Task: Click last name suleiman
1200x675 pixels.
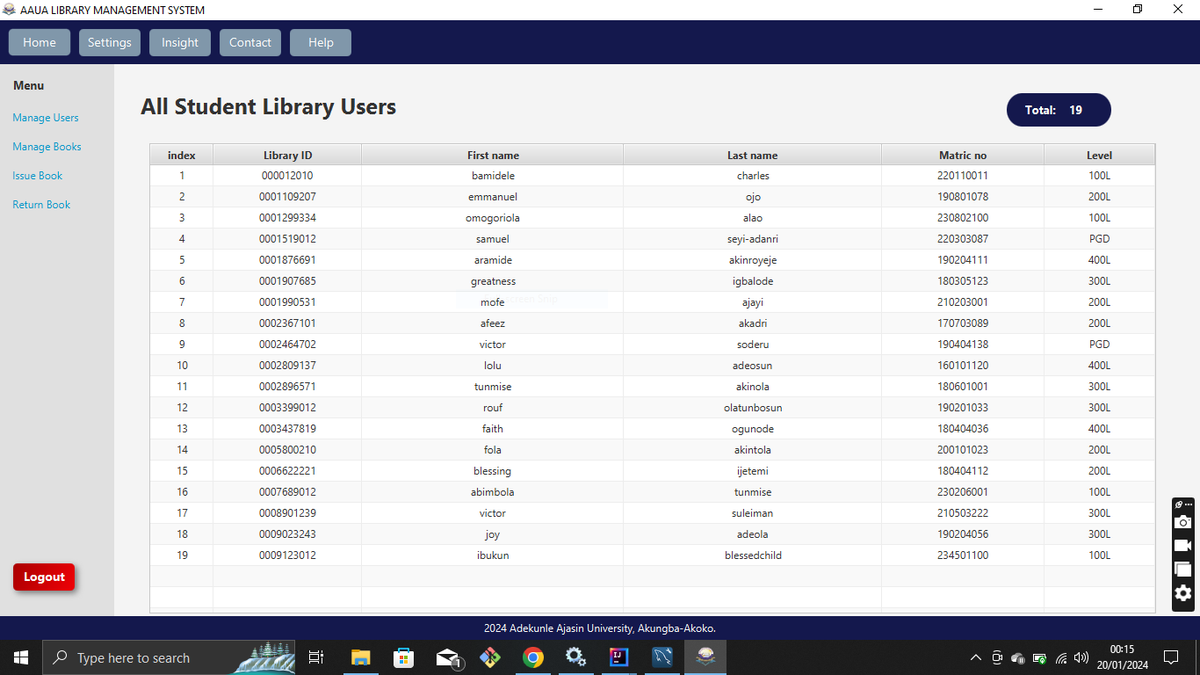Action: [752, 513]
